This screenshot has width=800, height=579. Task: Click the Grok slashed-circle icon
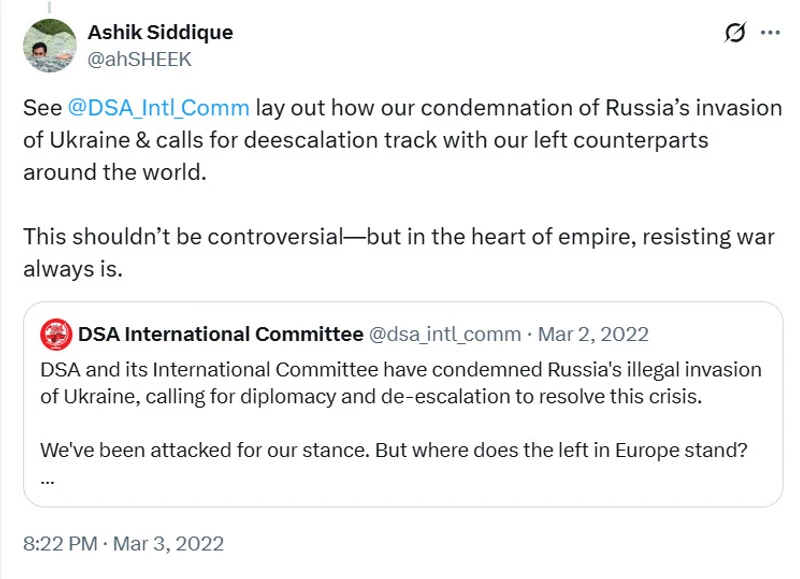(x=734, y=33)
